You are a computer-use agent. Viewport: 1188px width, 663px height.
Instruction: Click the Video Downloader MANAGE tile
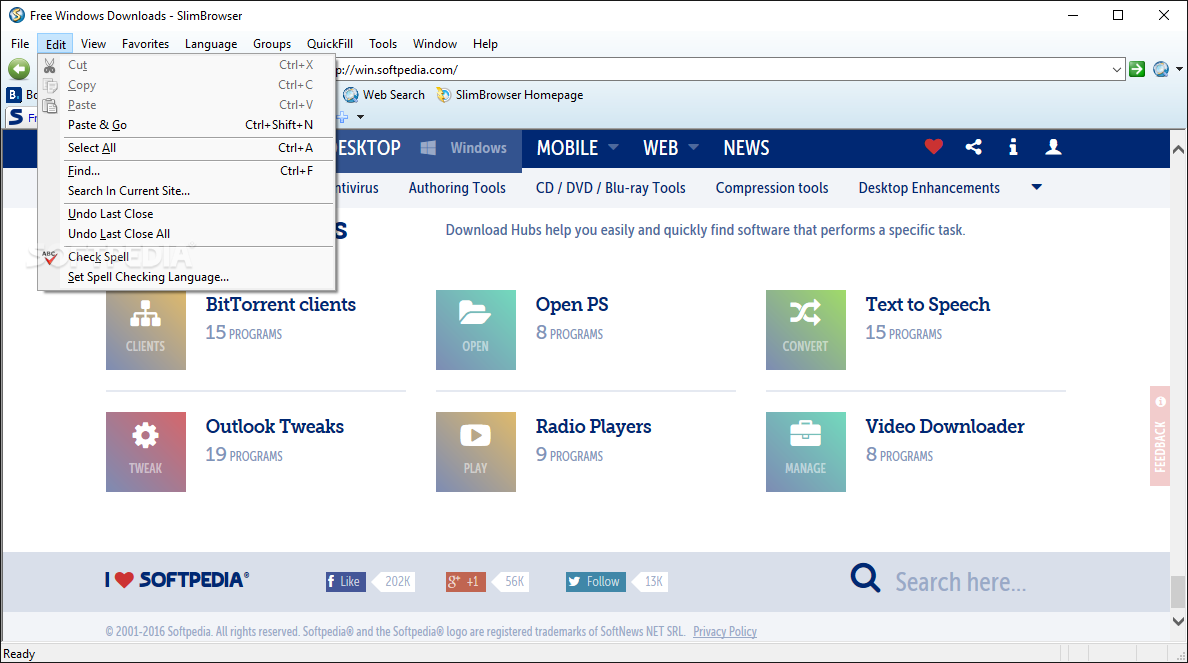point(805,452)
